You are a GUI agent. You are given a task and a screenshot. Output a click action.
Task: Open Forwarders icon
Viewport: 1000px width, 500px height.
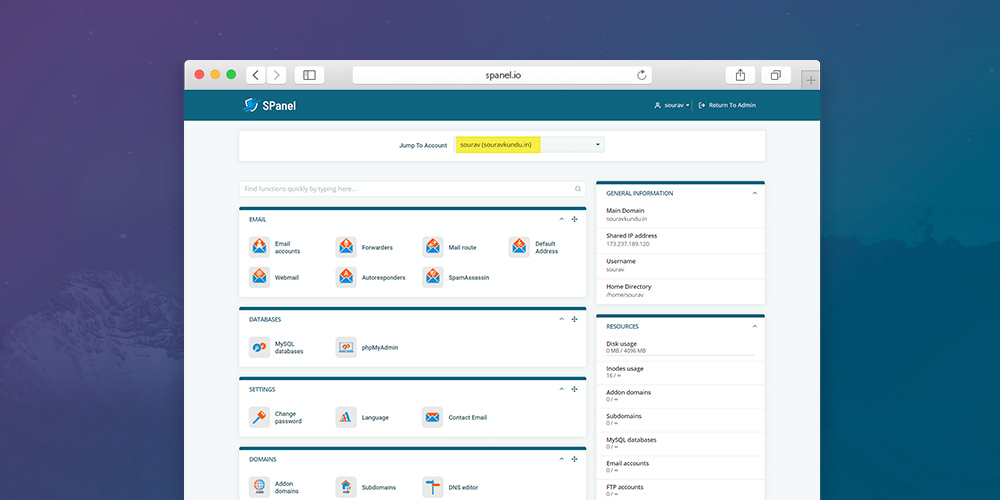(x=346, y=247)
